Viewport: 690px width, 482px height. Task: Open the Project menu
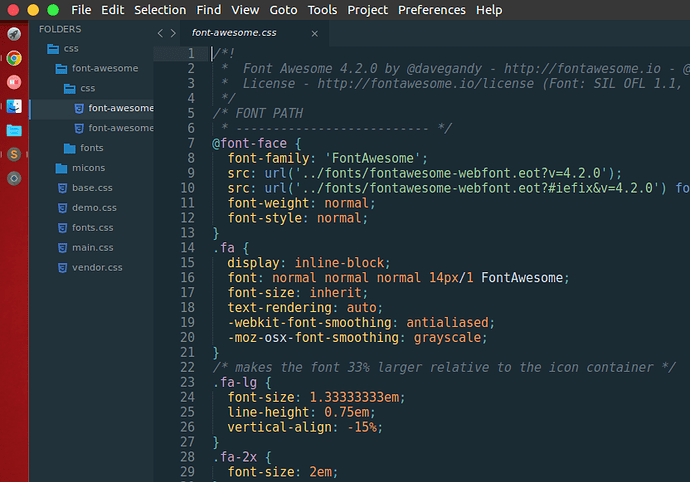pos(367,10)
